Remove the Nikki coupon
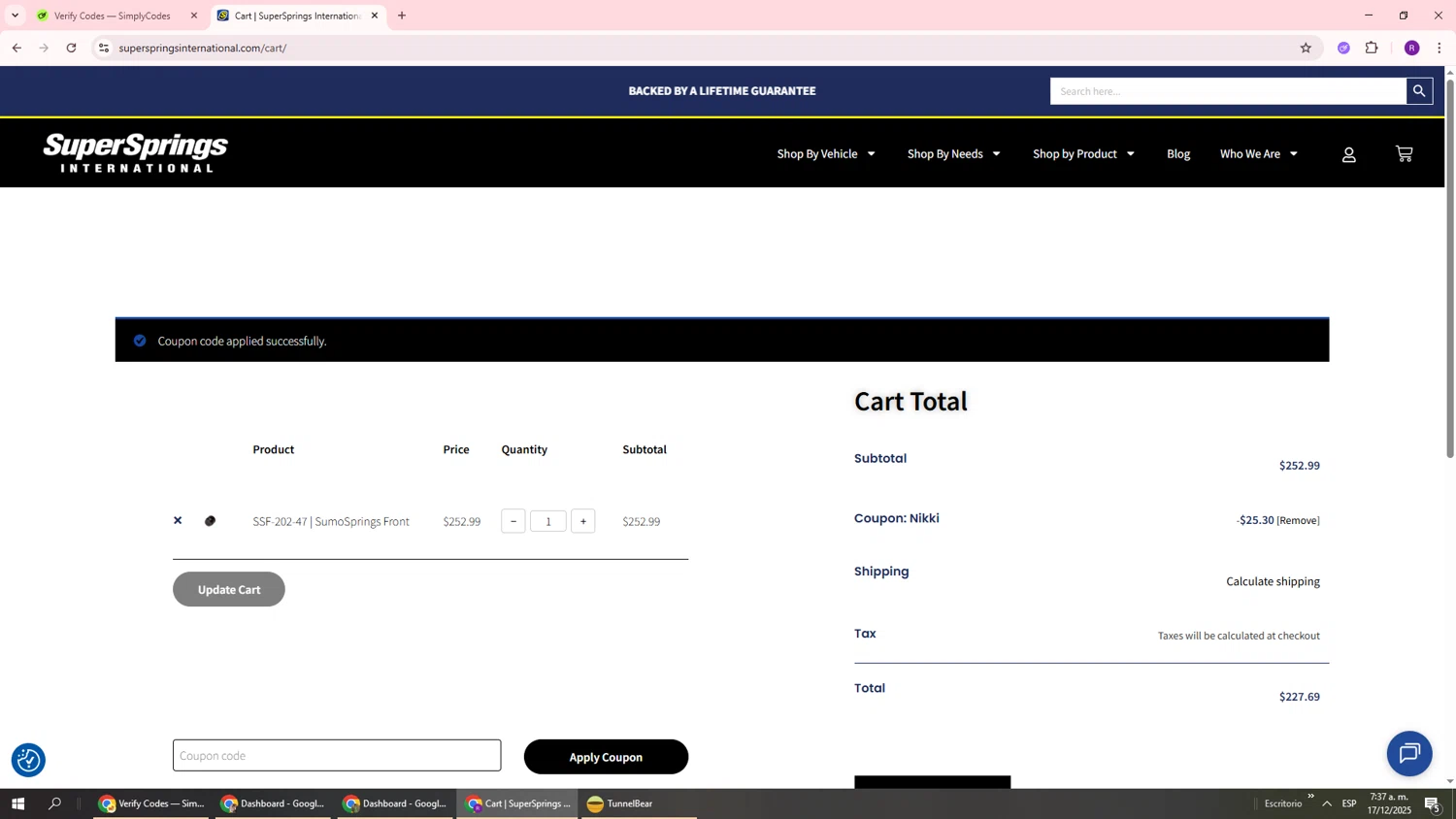The width and height of the screenshot is (1456, 819). (1298, 521)
